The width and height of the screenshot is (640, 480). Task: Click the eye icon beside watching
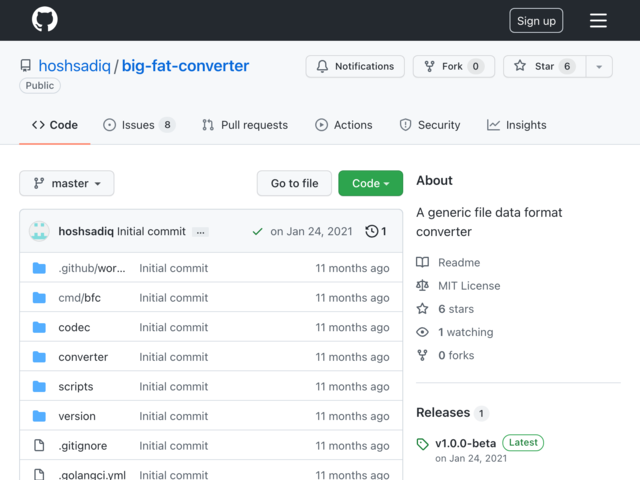coord(422,332)
